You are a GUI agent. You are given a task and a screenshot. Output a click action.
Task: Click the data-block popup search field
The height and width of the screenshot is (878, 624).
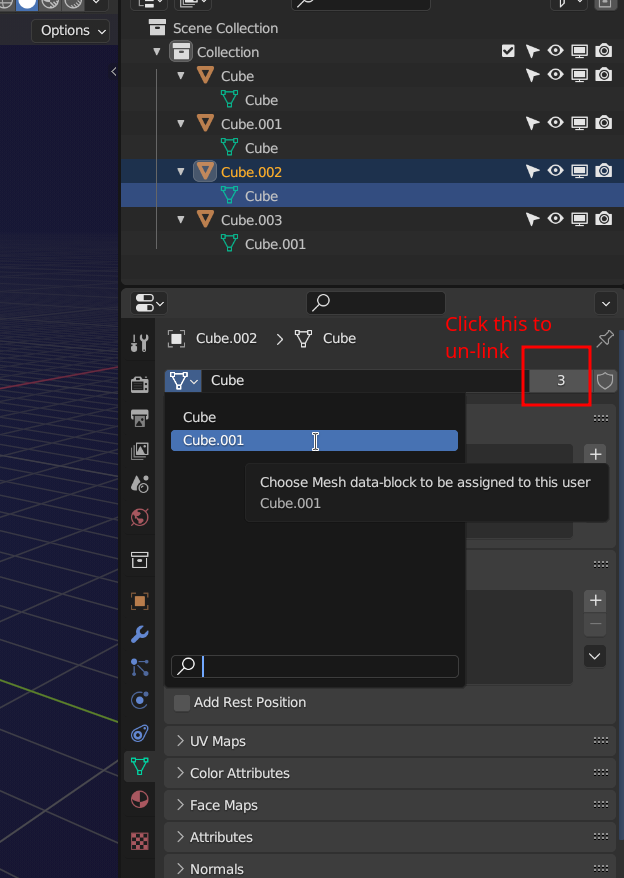[315, 666]
